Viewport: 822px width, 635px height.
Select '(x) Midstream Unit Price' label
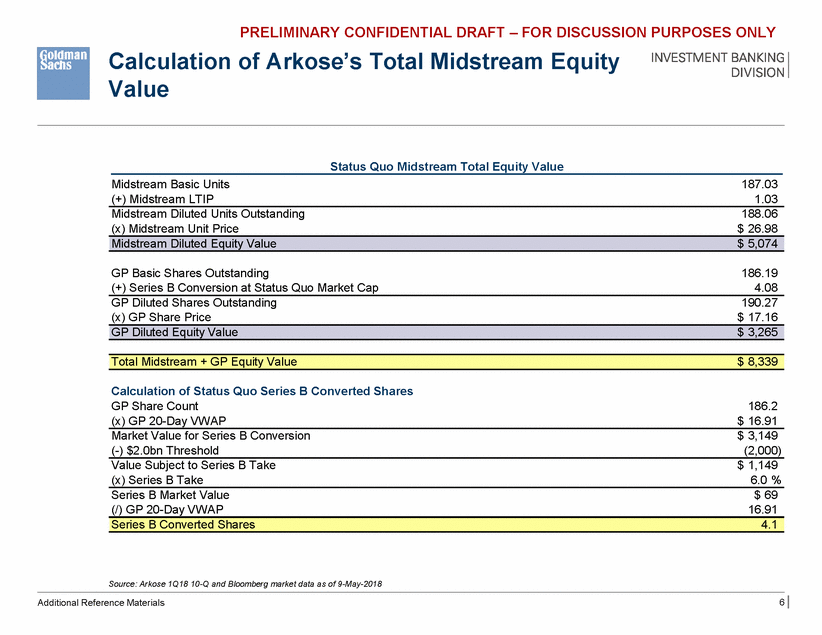click(175, 229)
